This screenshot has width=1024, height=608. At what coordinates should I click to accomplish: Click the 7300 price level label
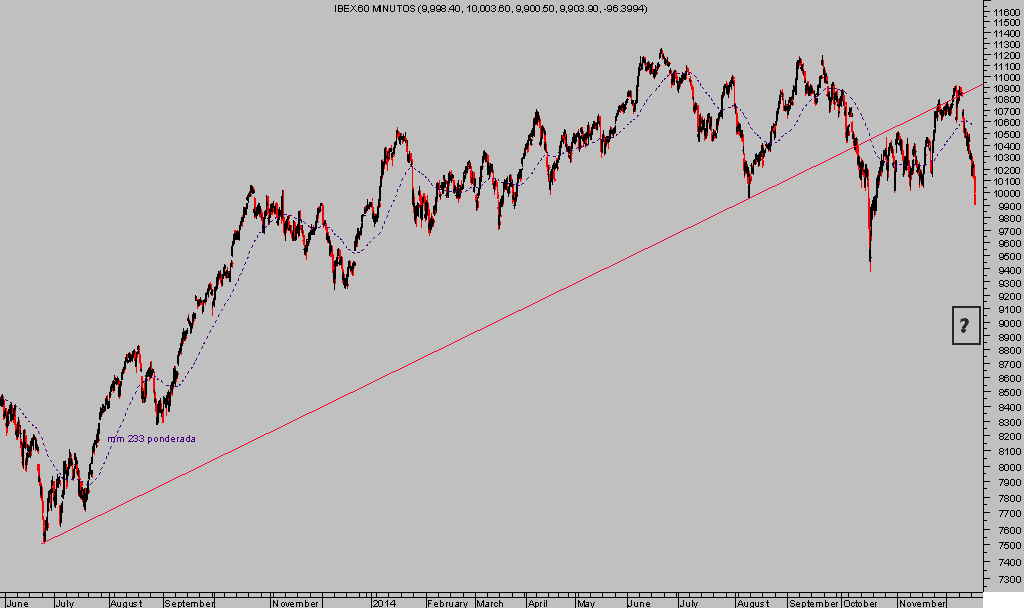coord(1001,580)
